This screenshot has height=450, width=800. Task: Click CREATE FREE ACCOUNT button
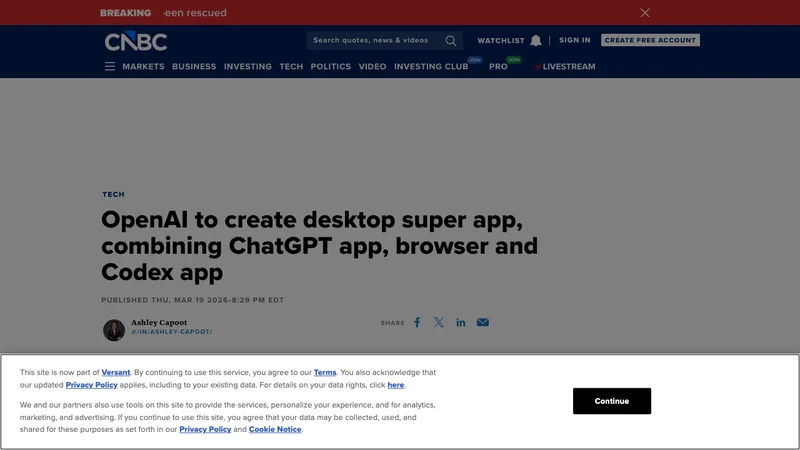[650, 40]
